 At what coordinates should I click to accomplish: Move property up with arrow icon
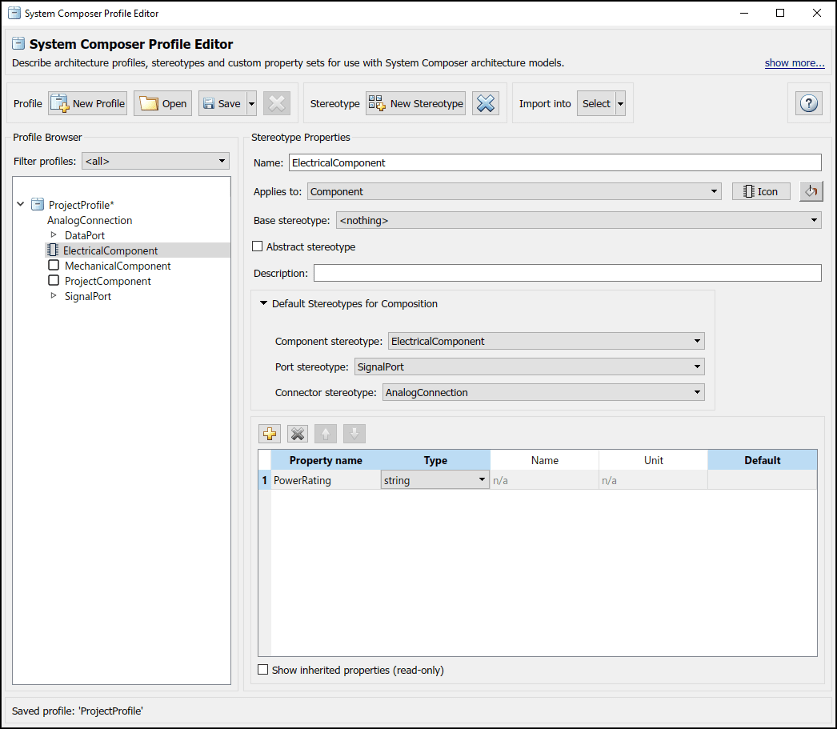(326, 434)
